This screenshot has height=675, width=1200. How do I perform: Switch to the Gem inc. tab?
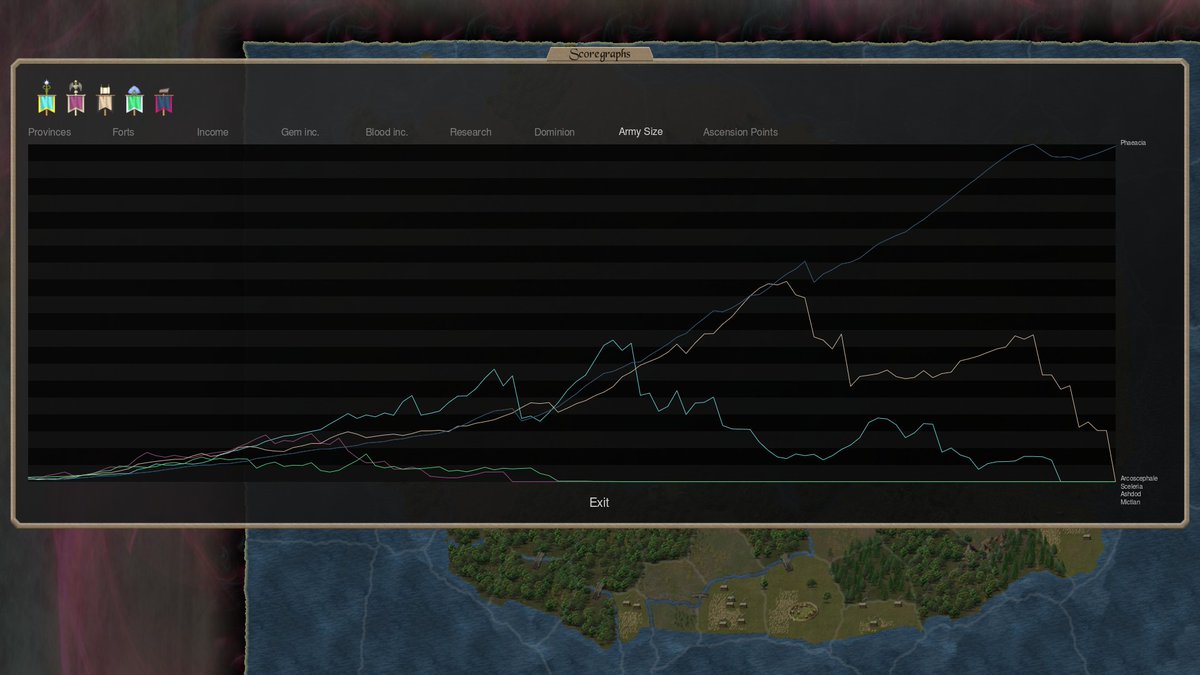pos(300,132)
